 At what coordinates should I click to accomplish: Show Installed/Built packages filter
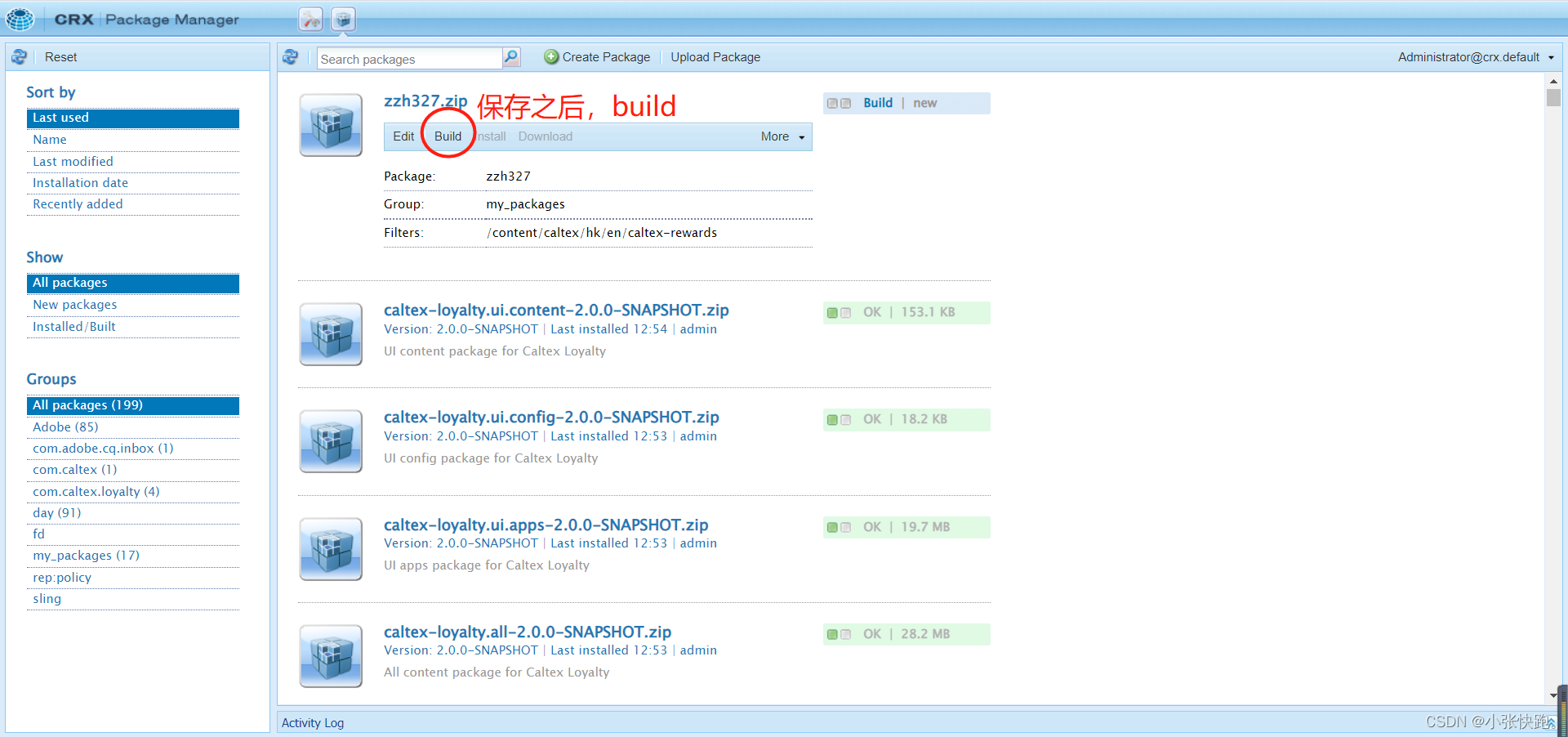(x=133, y=327)
